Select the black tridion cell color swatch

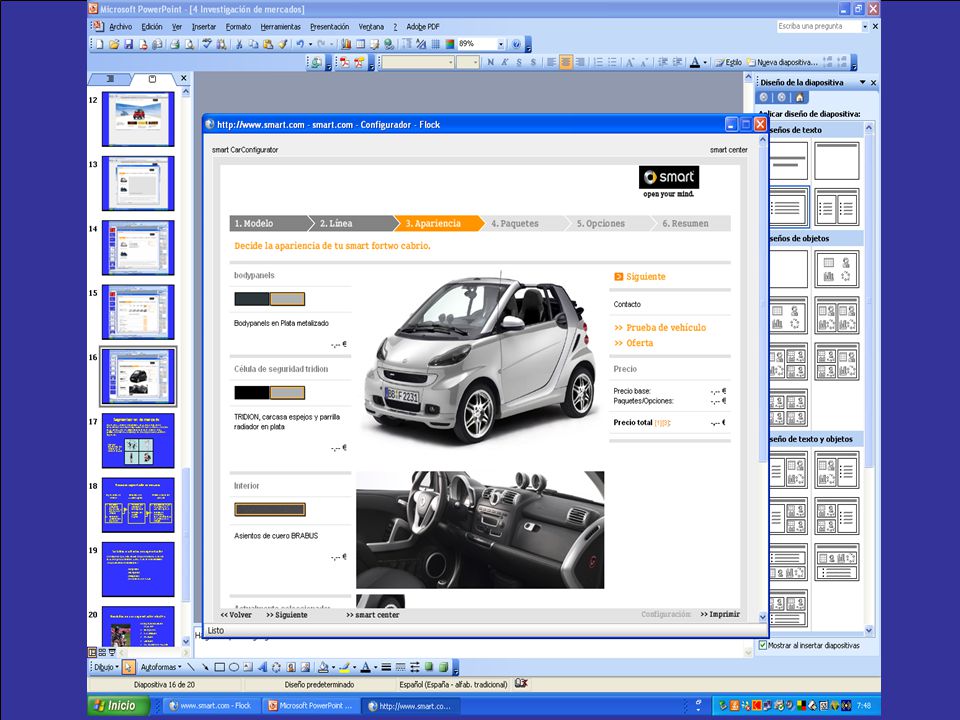(x=252, y=392)
